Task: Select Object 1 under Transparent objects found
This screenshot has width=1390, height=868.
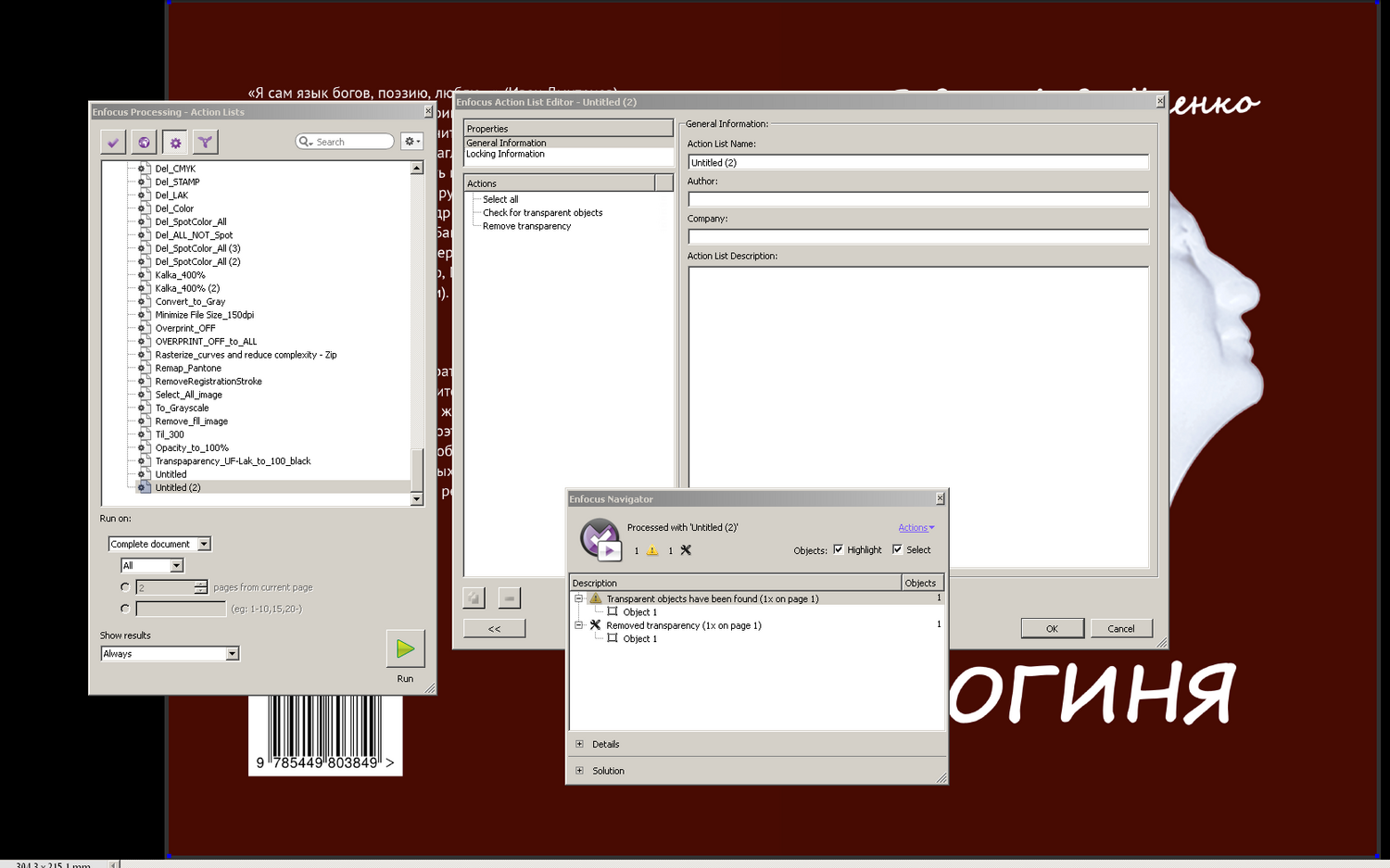Action: coord(639,612)
